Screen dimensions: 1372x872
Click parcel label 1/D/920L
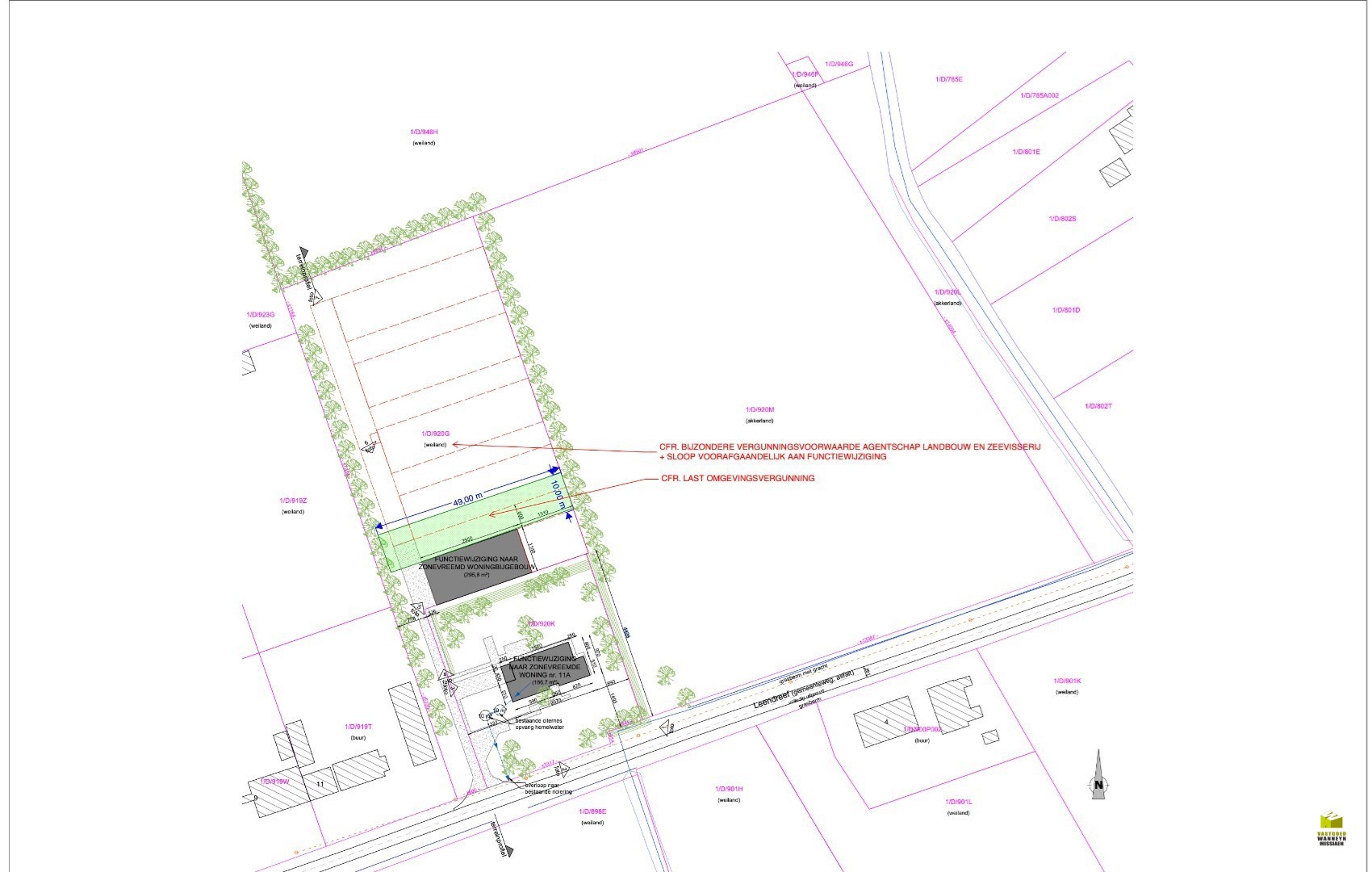947,292
